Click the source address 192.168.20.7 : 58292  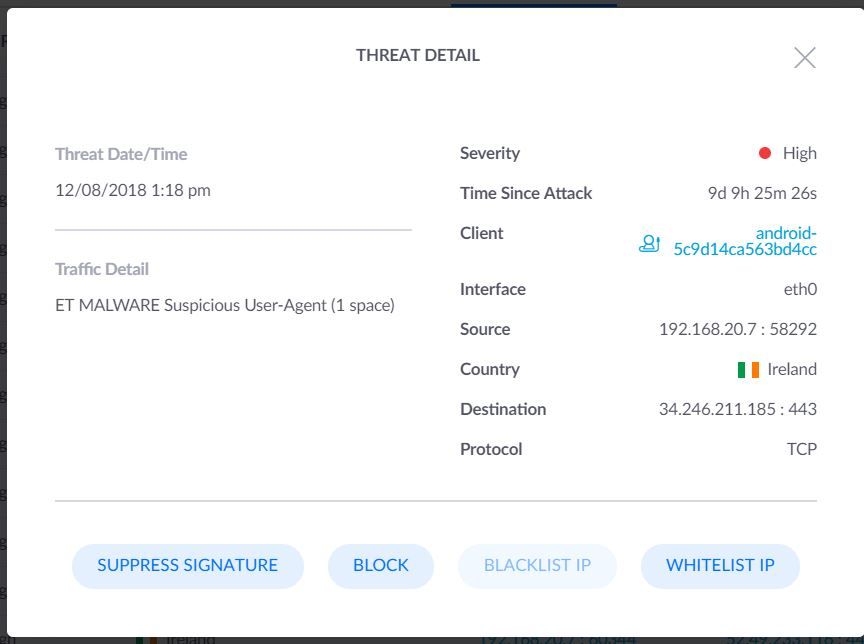click(737, 329)
